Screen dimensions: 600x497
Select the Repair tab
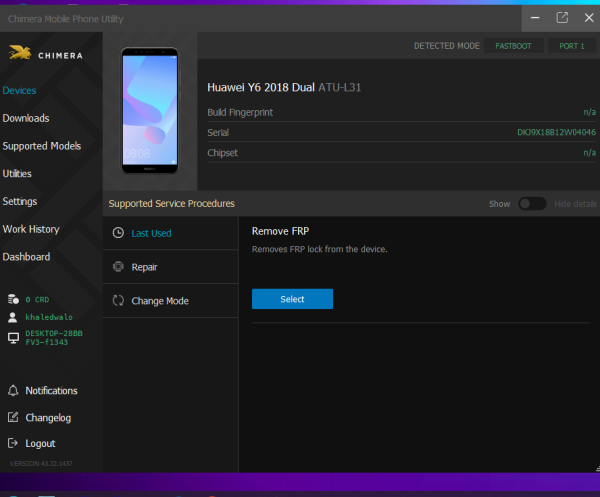point(170,267)
